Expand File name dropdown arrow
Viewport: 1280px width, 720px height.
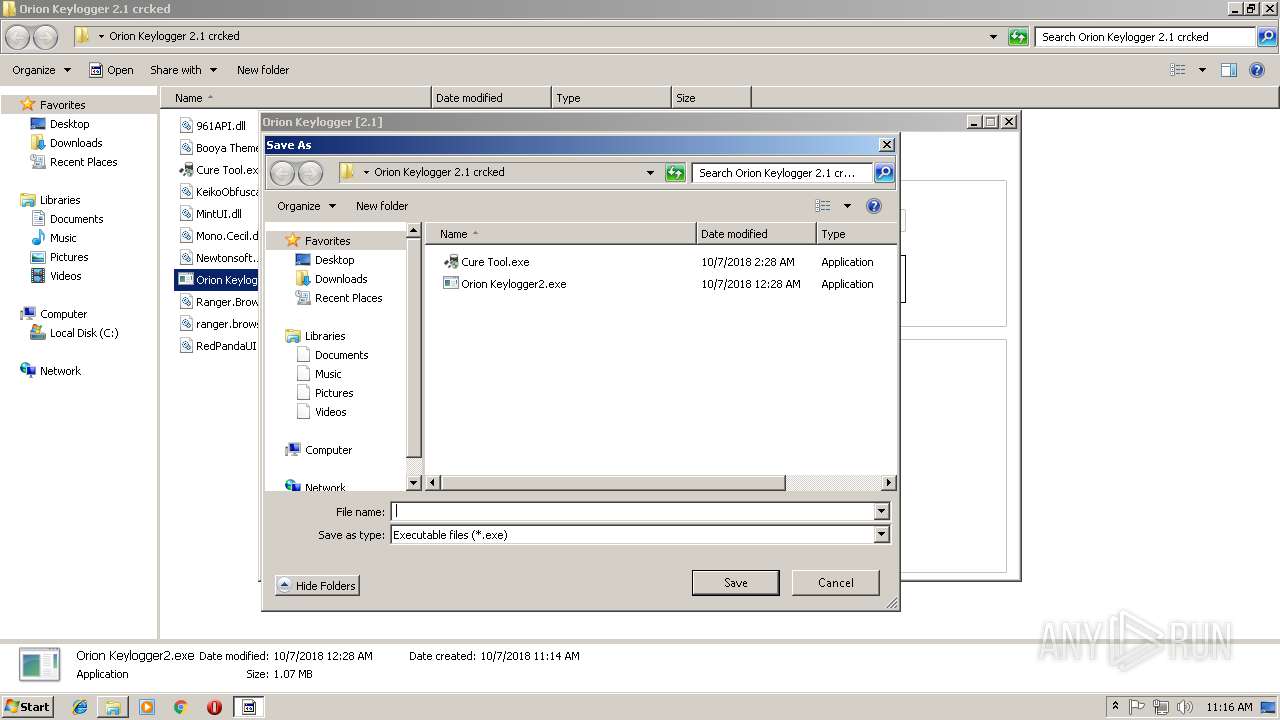tap(881, 512)
